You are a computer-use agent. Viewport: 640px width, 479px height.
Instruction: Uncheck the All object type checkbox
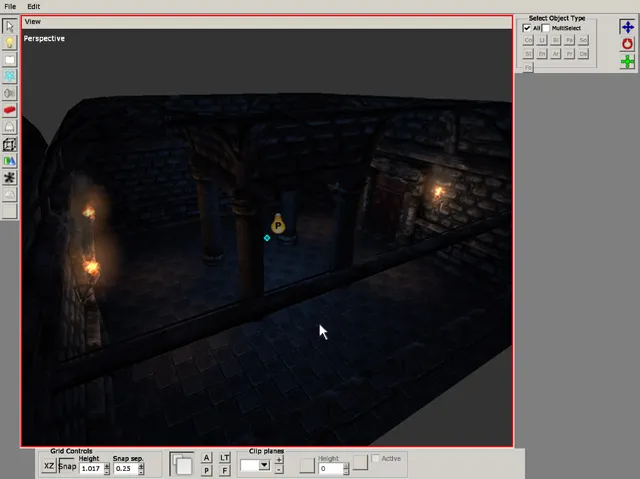(527, 28)
